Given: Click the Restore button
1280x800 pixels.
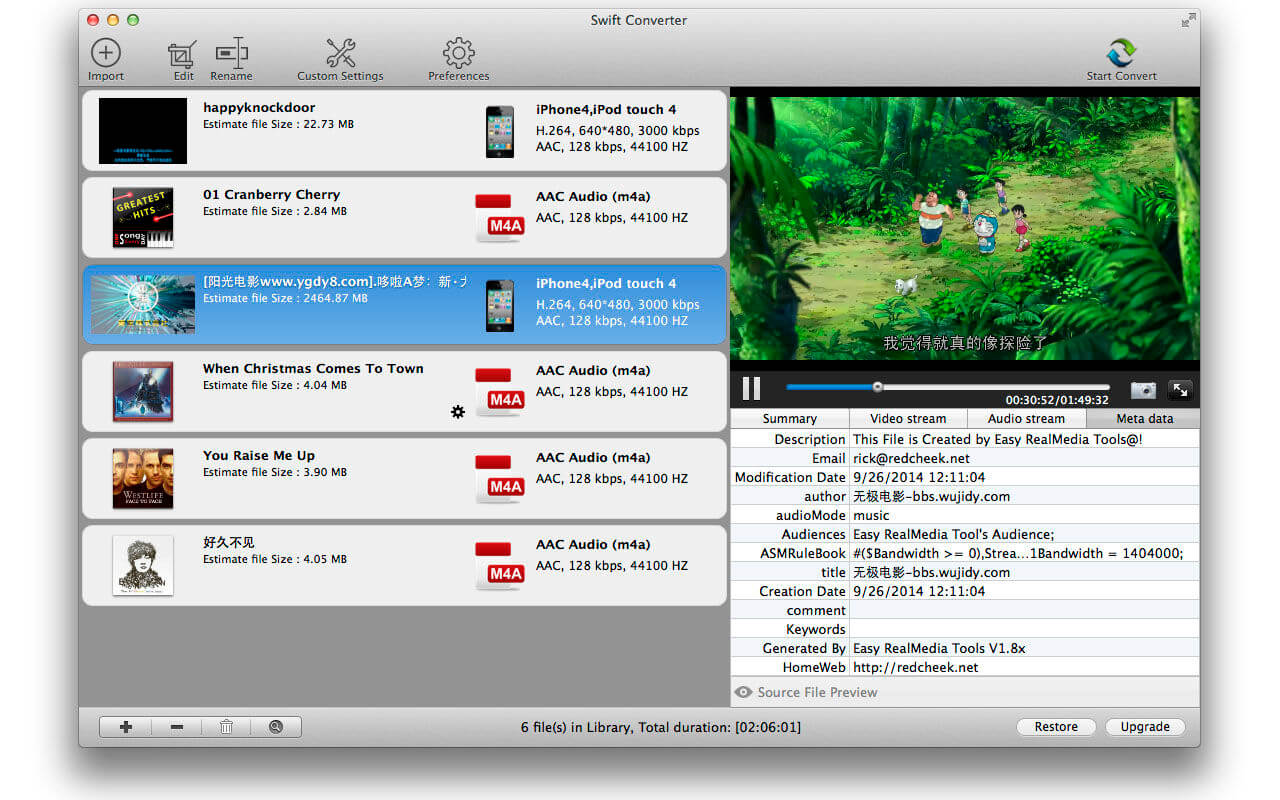Looking at the screenshot, I should tap(1056, 727).
